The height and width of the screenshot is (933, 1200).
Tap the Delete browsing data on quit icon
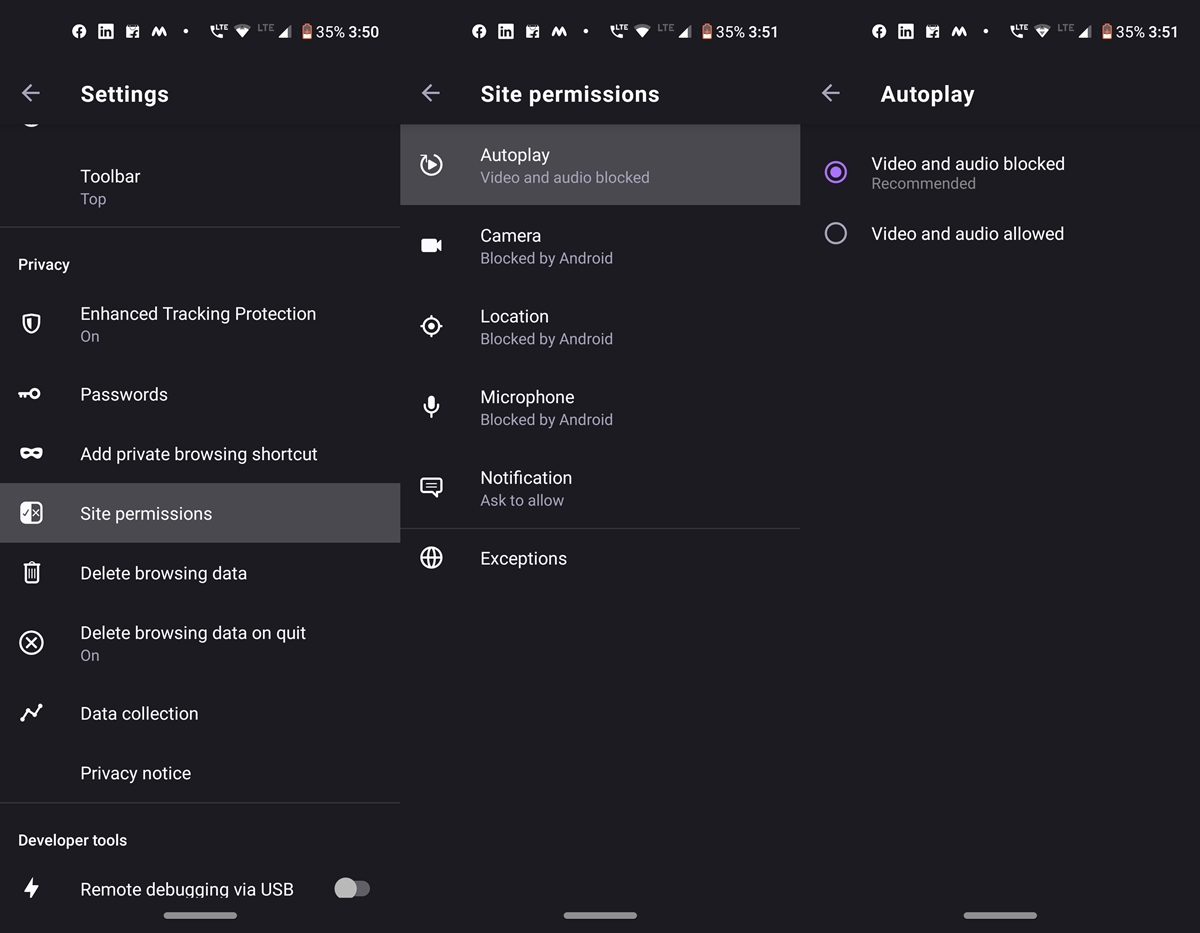pos(31,642)
